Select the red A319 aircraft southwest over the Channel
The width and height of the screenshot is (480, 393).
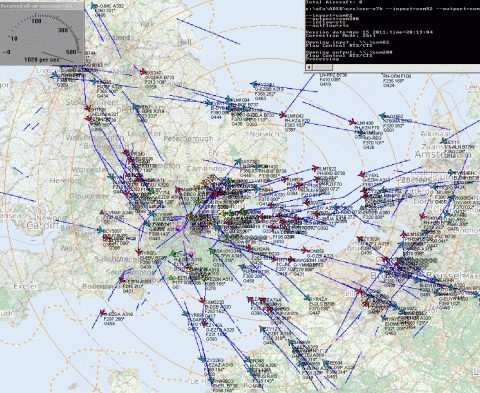[x=103, y=313]
